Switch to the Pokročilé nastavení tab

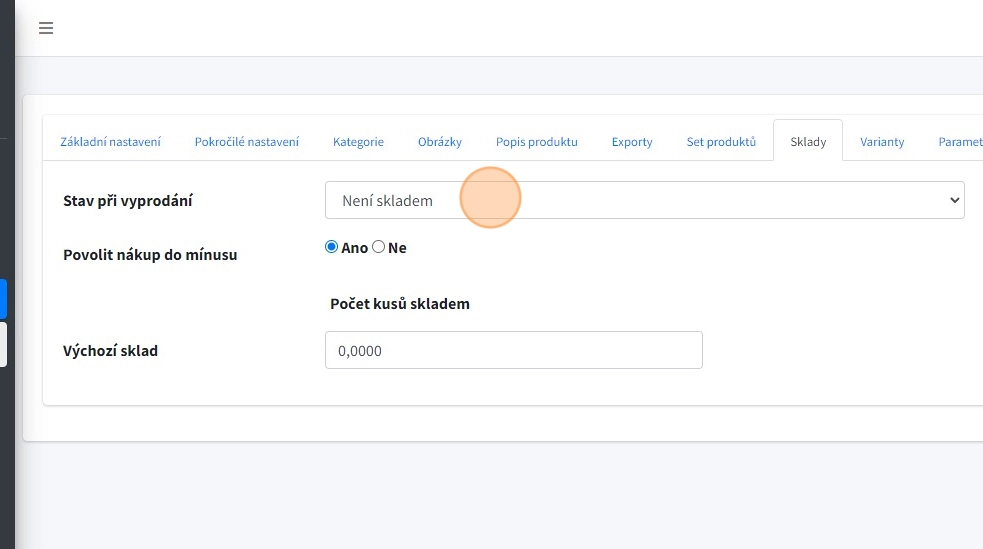click(x=246, y=142)
